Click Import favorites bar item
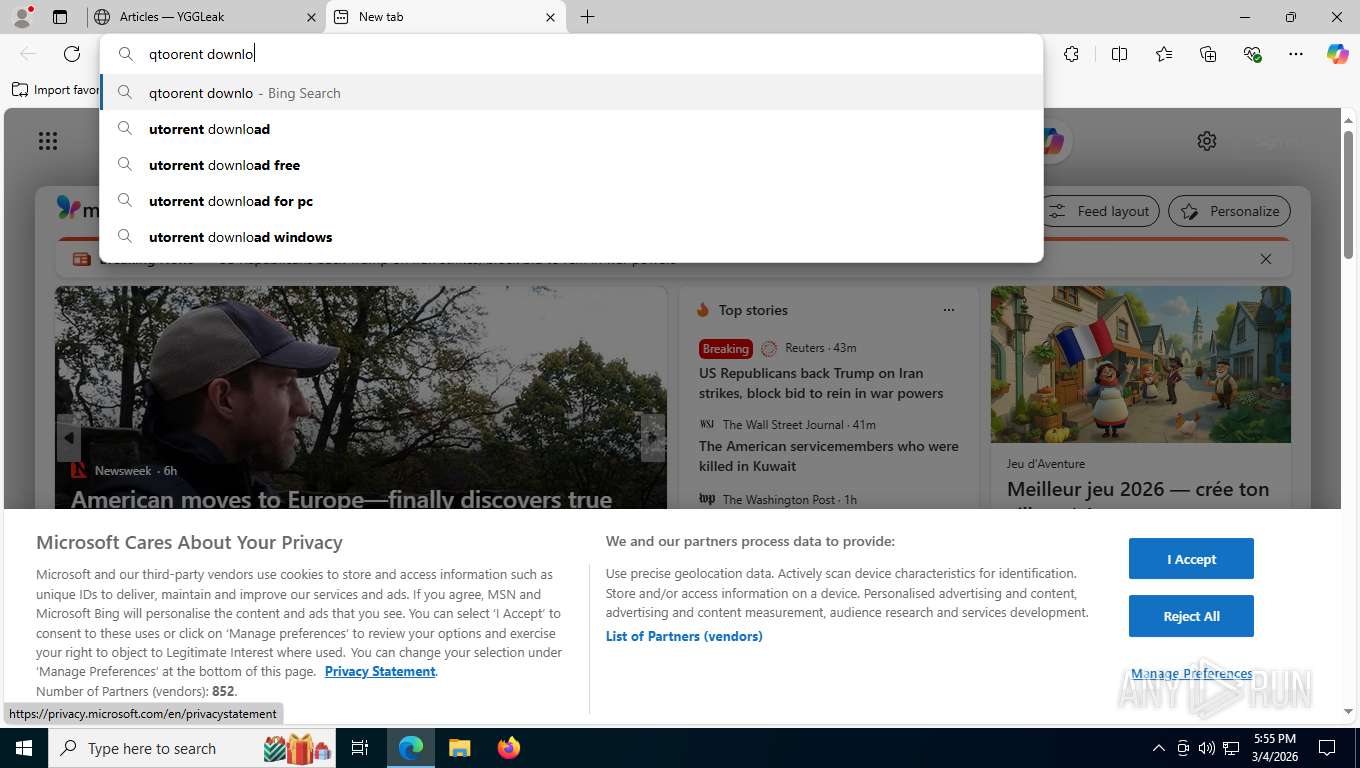This screenshot has height=768, width=1360. click(x=56, y=90)
